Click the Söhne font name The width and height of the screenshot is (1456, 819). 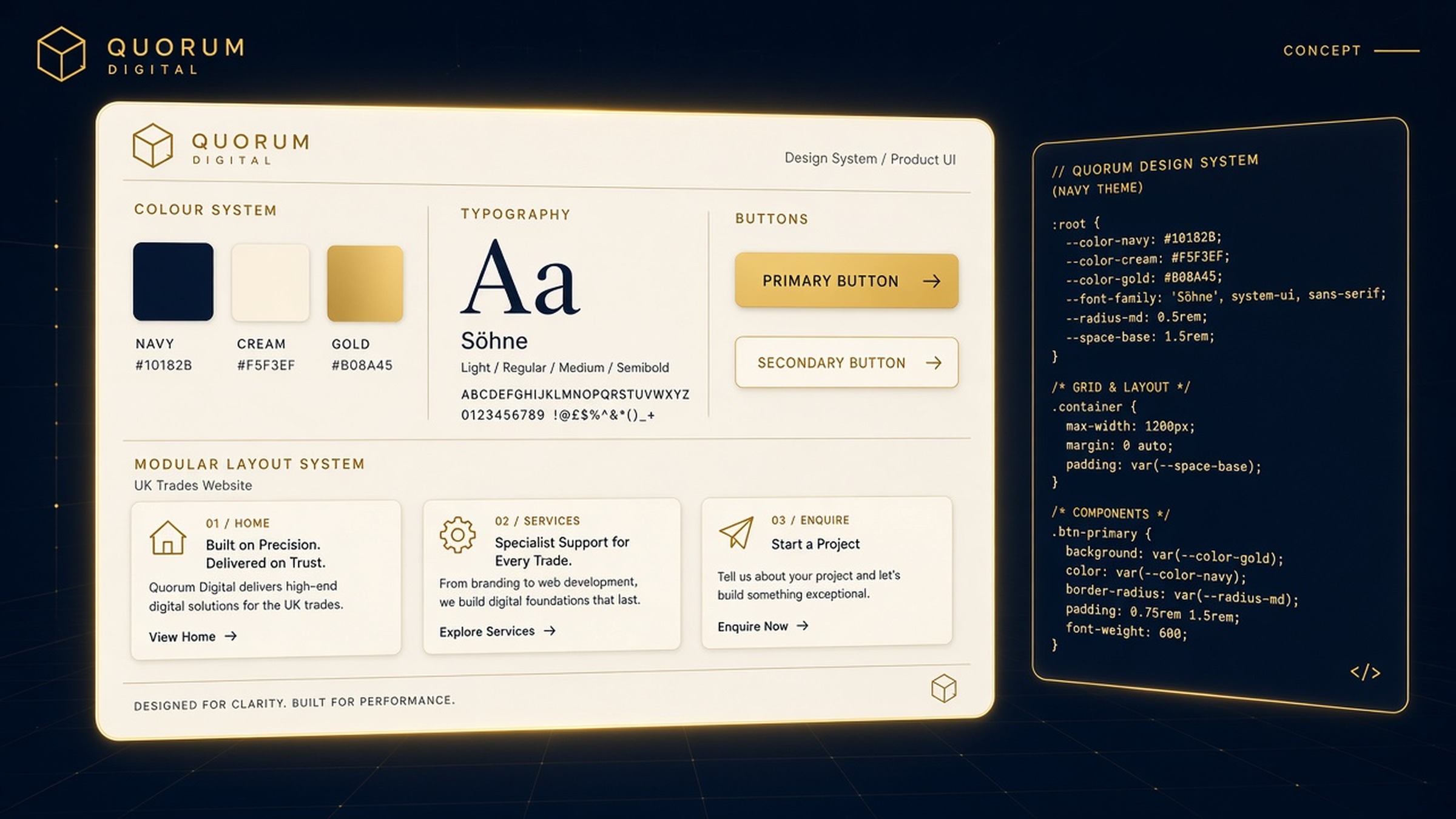point(494,341)
